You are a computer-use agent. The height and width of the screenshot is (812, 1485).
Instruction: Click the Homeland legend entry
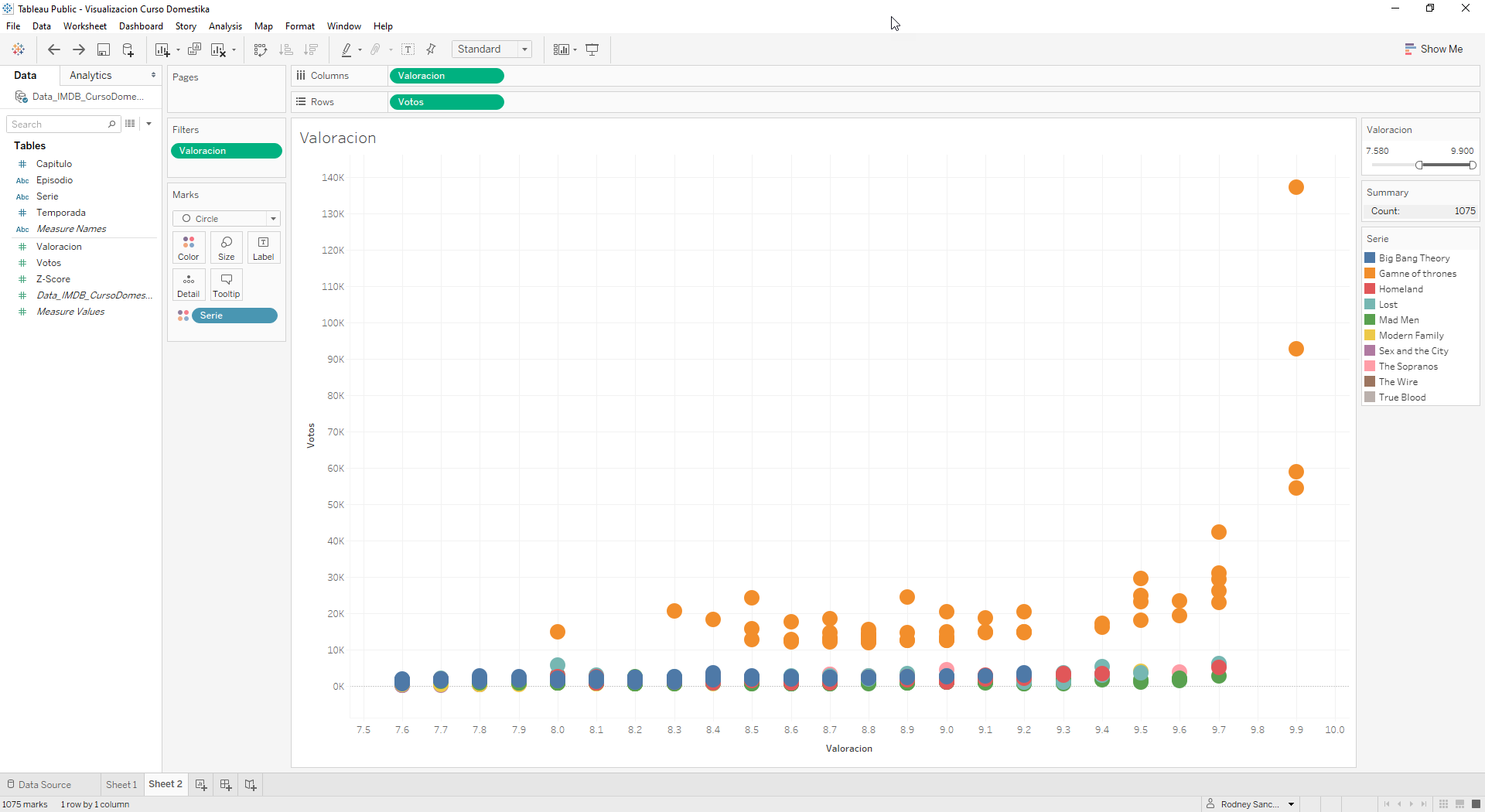[x=1401, y=289]
